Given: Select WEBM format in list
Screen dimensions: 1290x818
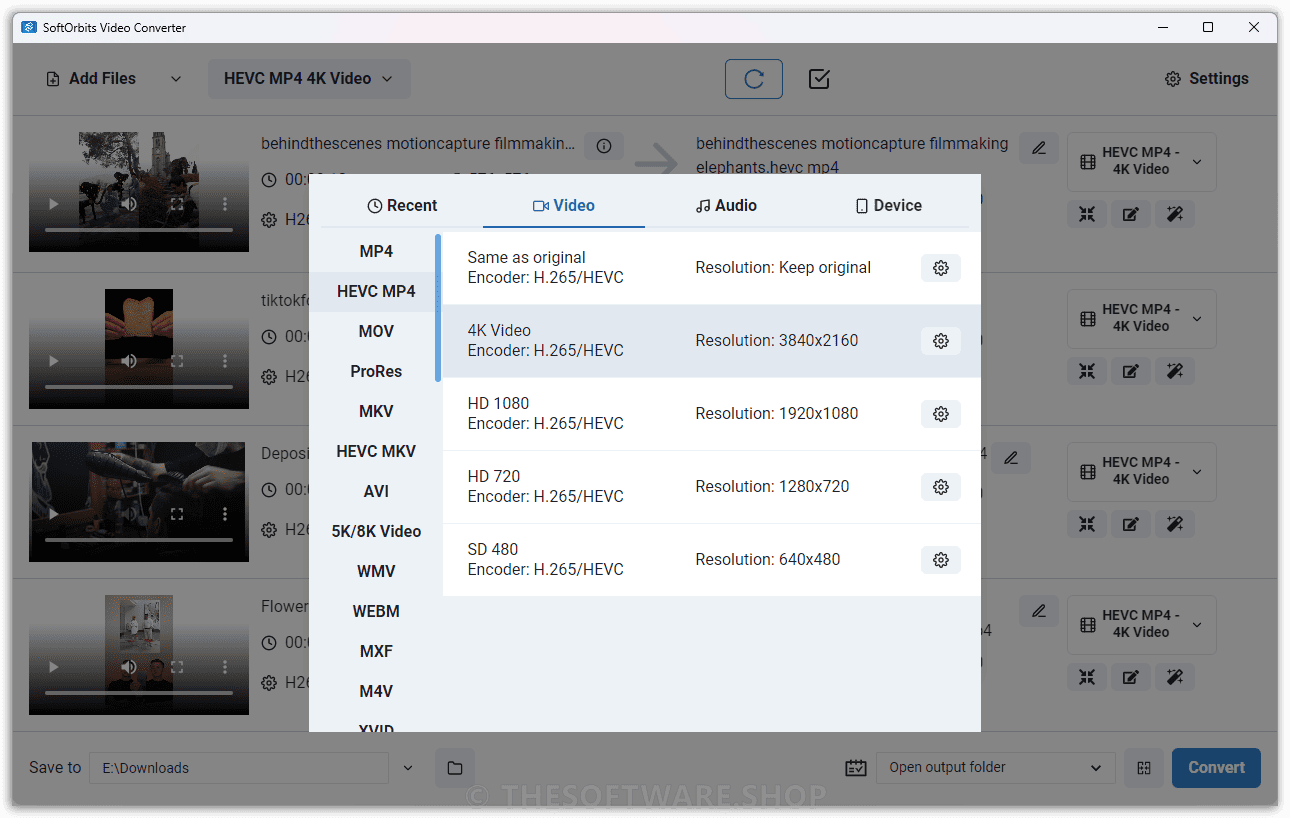Looking at the screenshot, I should [376, 612].
